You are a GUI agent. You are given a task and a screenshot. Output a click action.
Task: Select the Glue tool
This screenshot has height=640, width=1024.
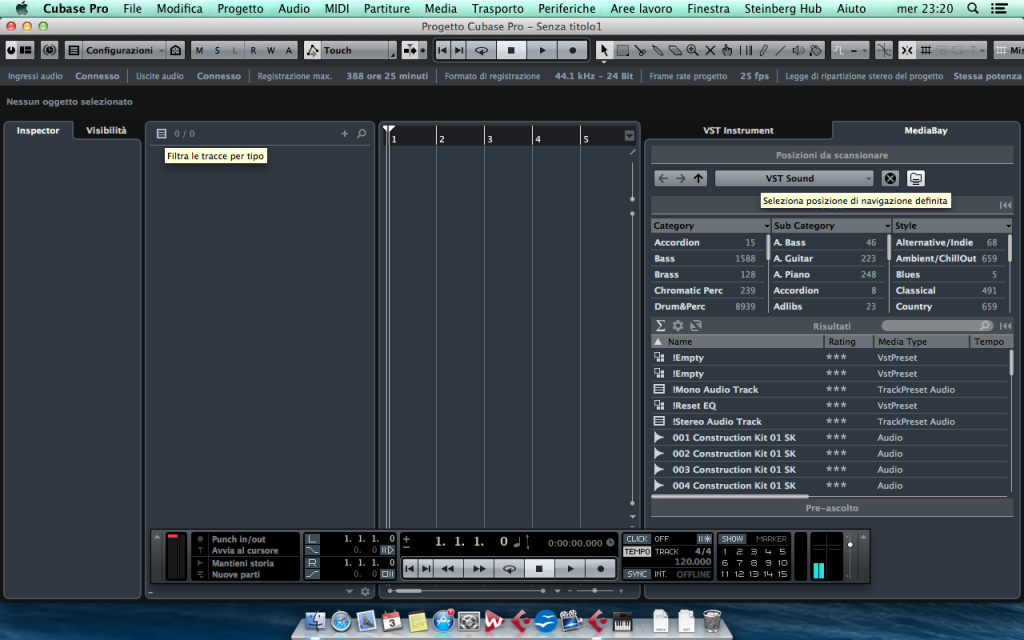(x=658, y=50)
